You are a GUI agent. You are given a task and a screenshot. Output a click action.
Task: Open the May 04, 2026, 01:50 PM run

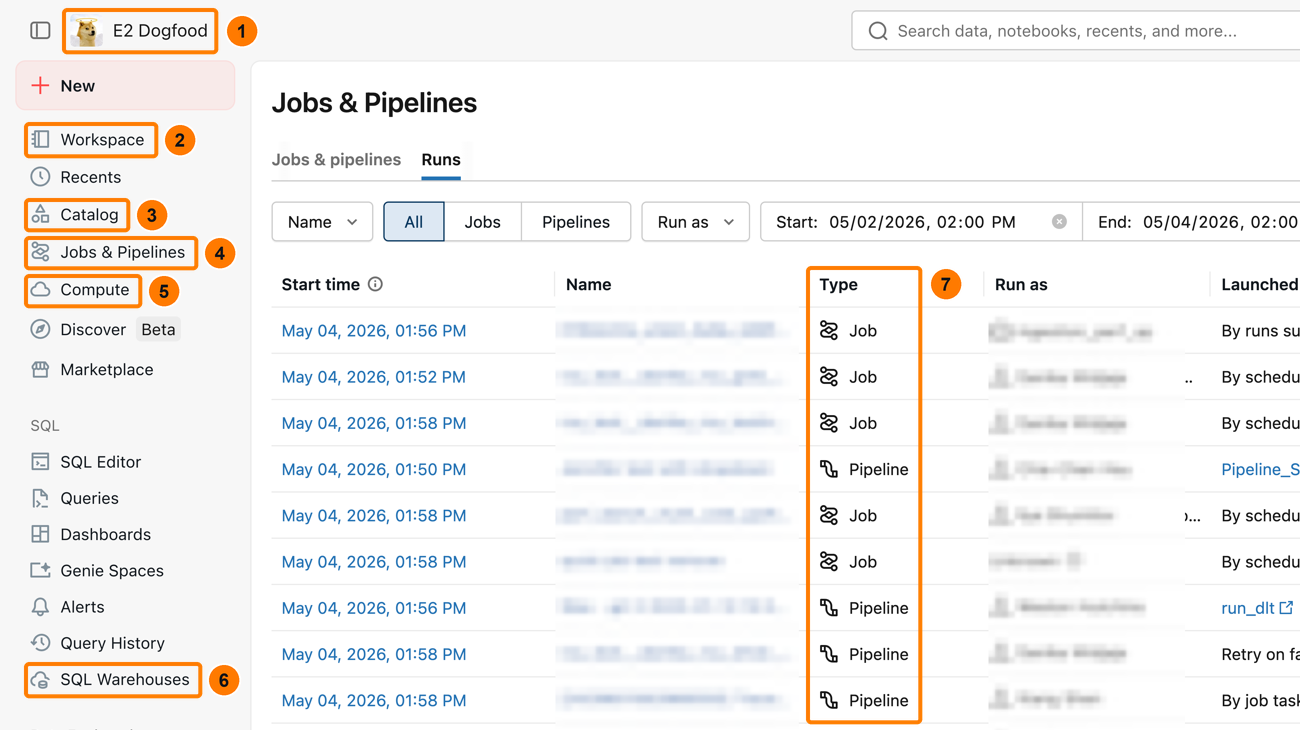374,469
